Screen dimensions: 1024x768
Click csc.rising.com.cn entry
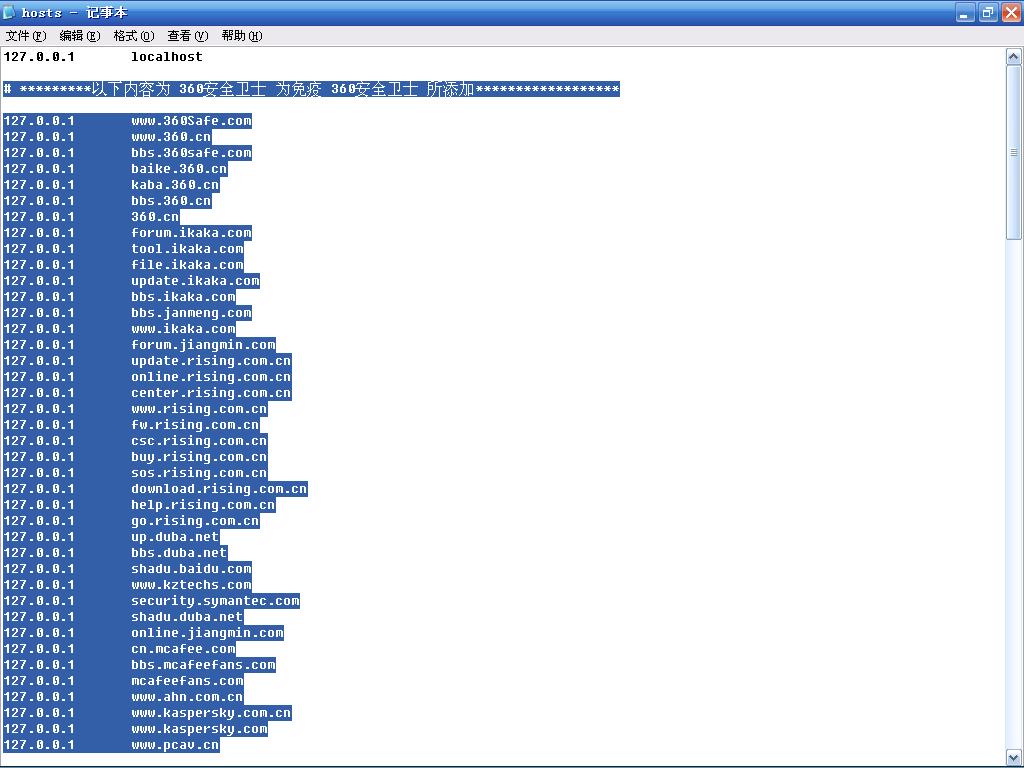point(199,441)
